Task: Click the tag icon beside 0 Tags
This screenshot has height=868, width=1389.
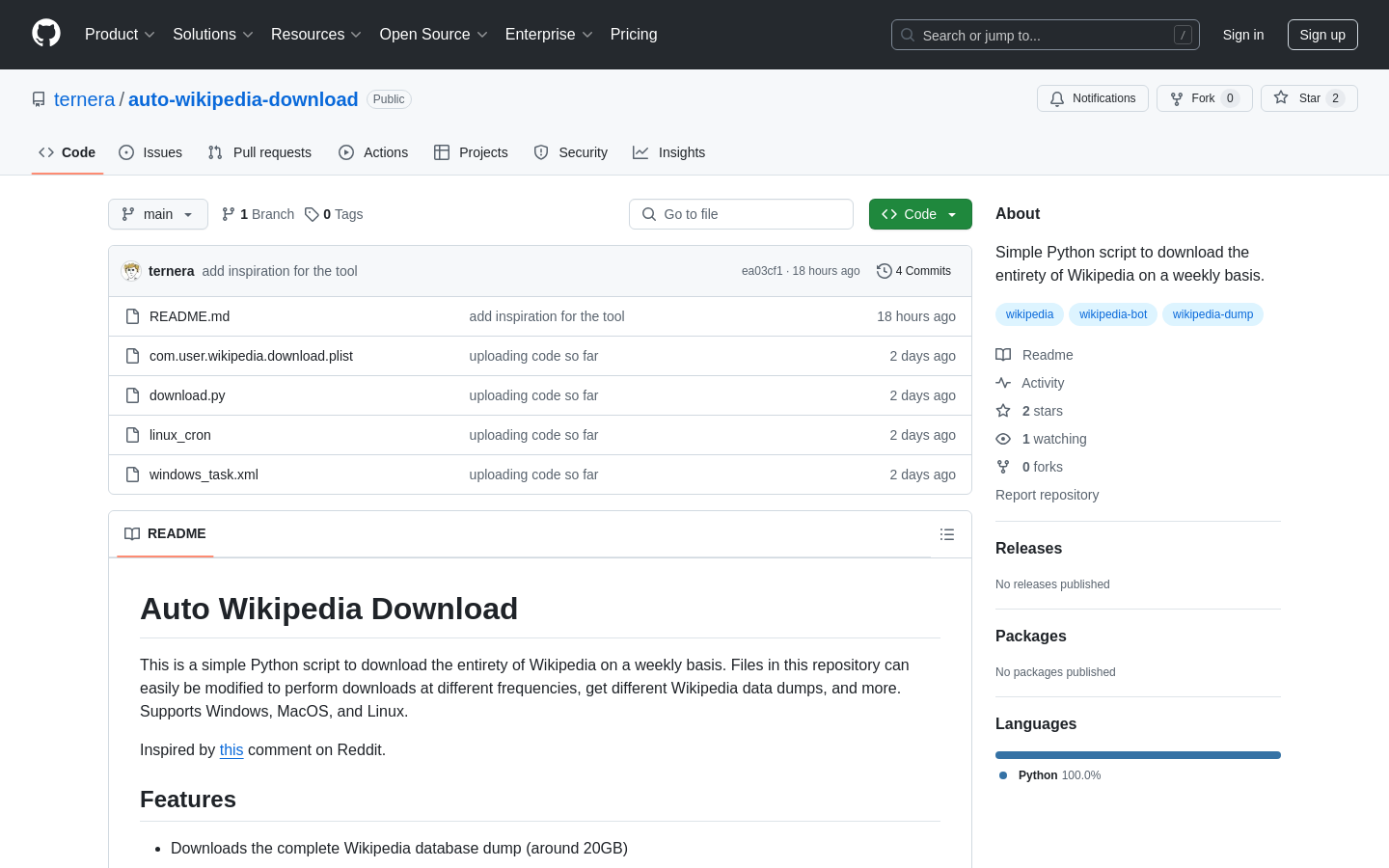Action: point(312,214)
